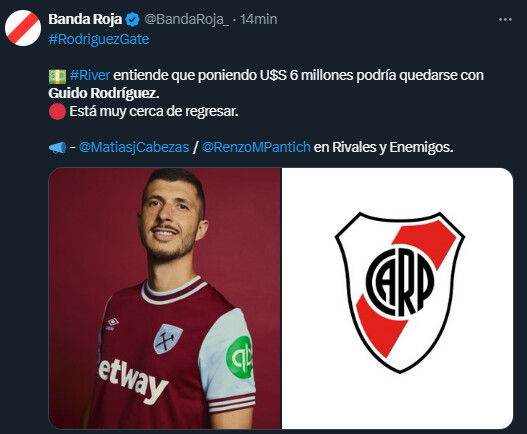This screenshot has width=527, height=434.
Task: Click the money banknote emoji
Action: [x=57, y=76]
